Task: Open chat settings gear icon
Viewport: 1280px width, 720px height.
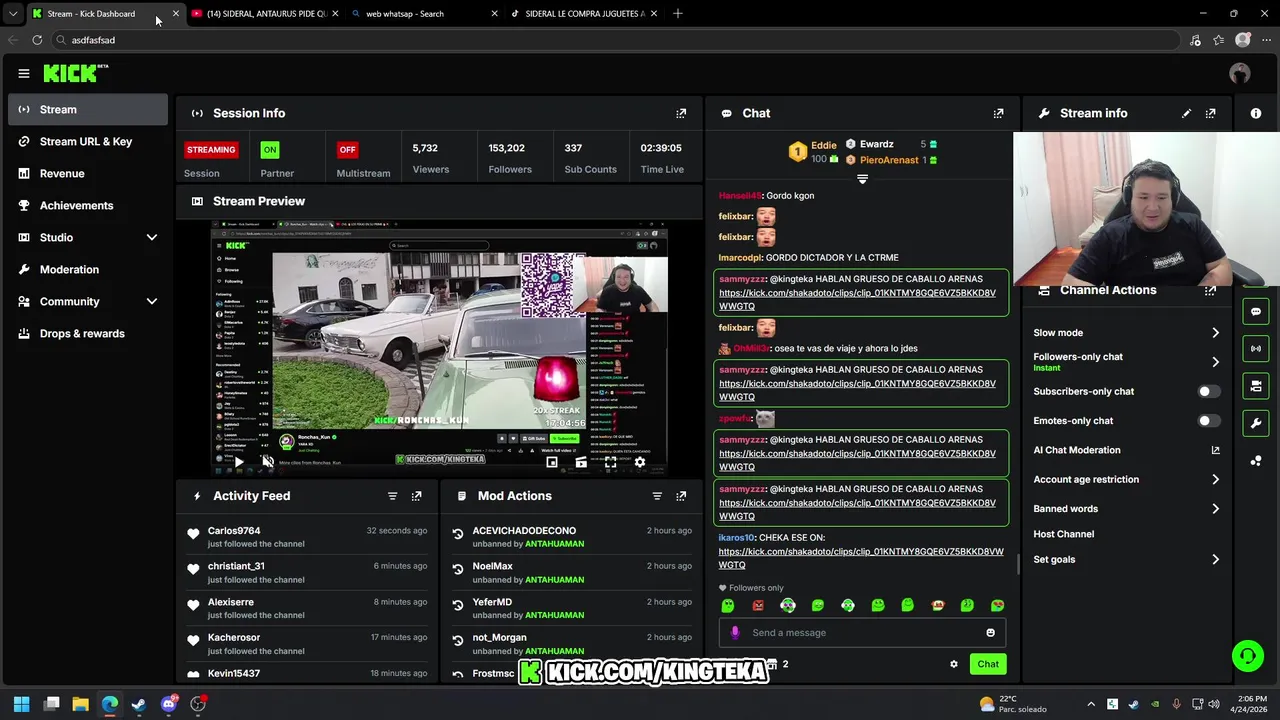Action: (953, 664)
